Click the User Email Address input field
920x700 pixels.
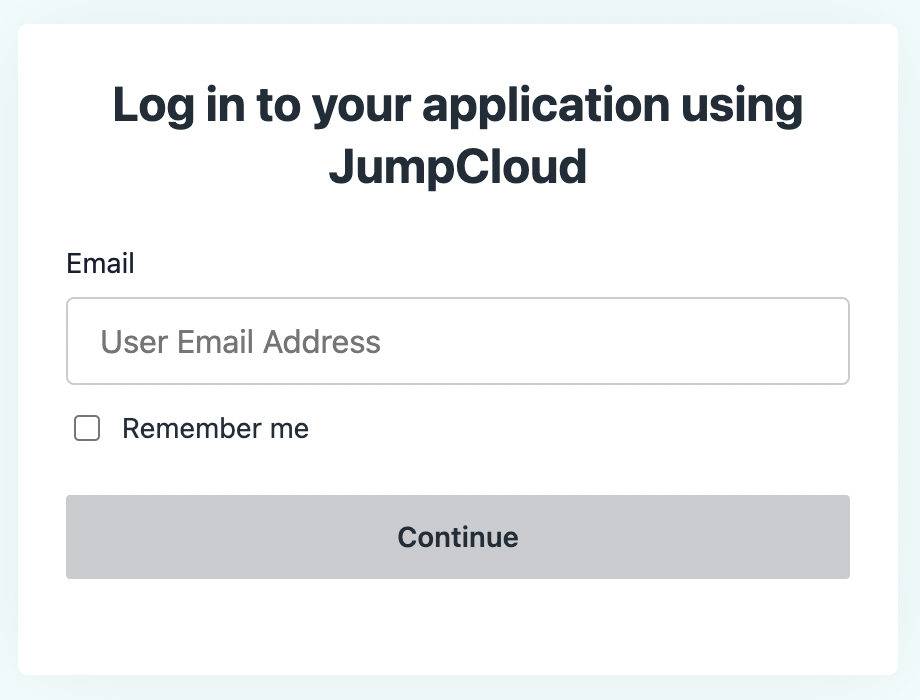click(457, 341)
